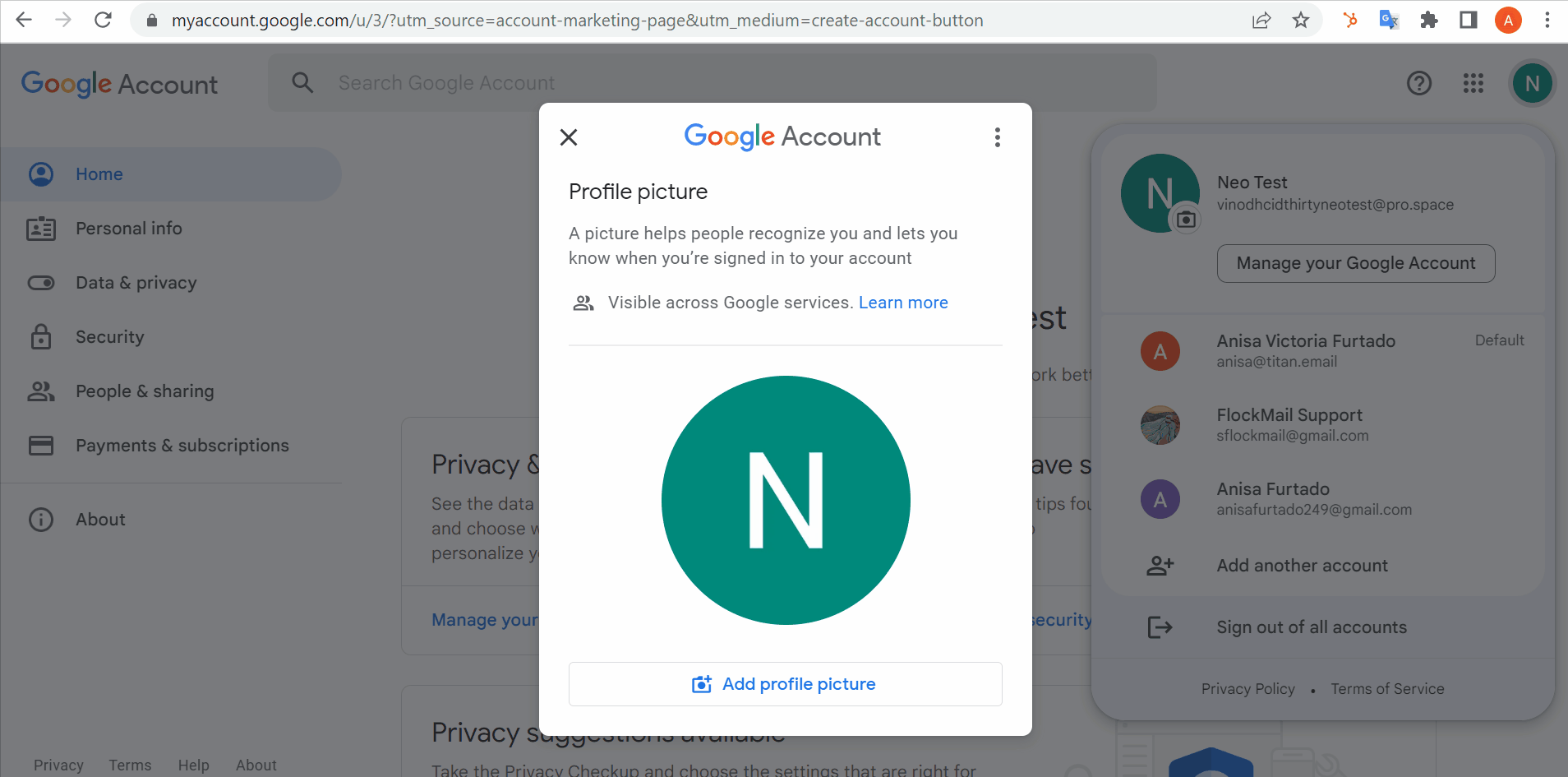Click vinodhcidthirtyneotest@pro.space email text
Viewport: 1568px width, 777px height.
(1335, 205)
